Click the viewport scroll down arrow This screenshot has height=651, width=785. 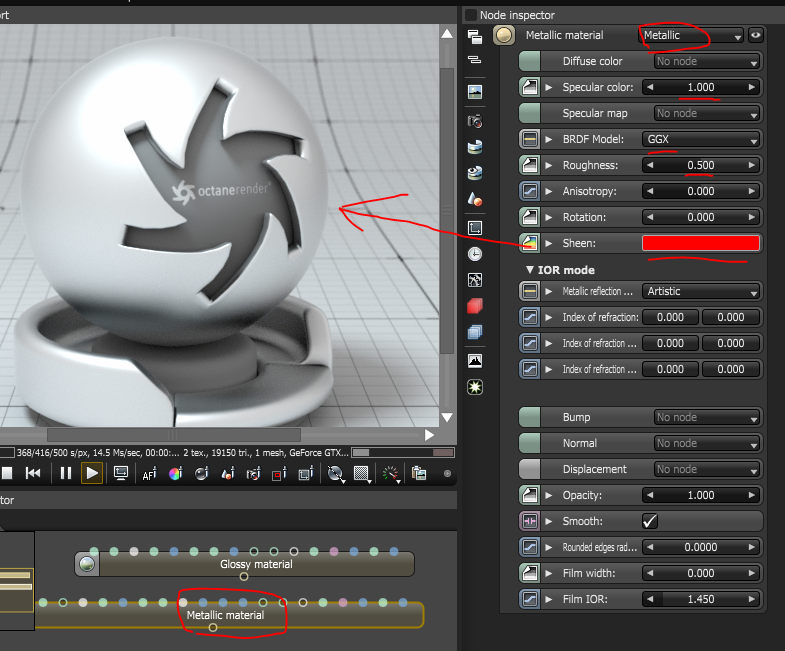pos(447,417)
